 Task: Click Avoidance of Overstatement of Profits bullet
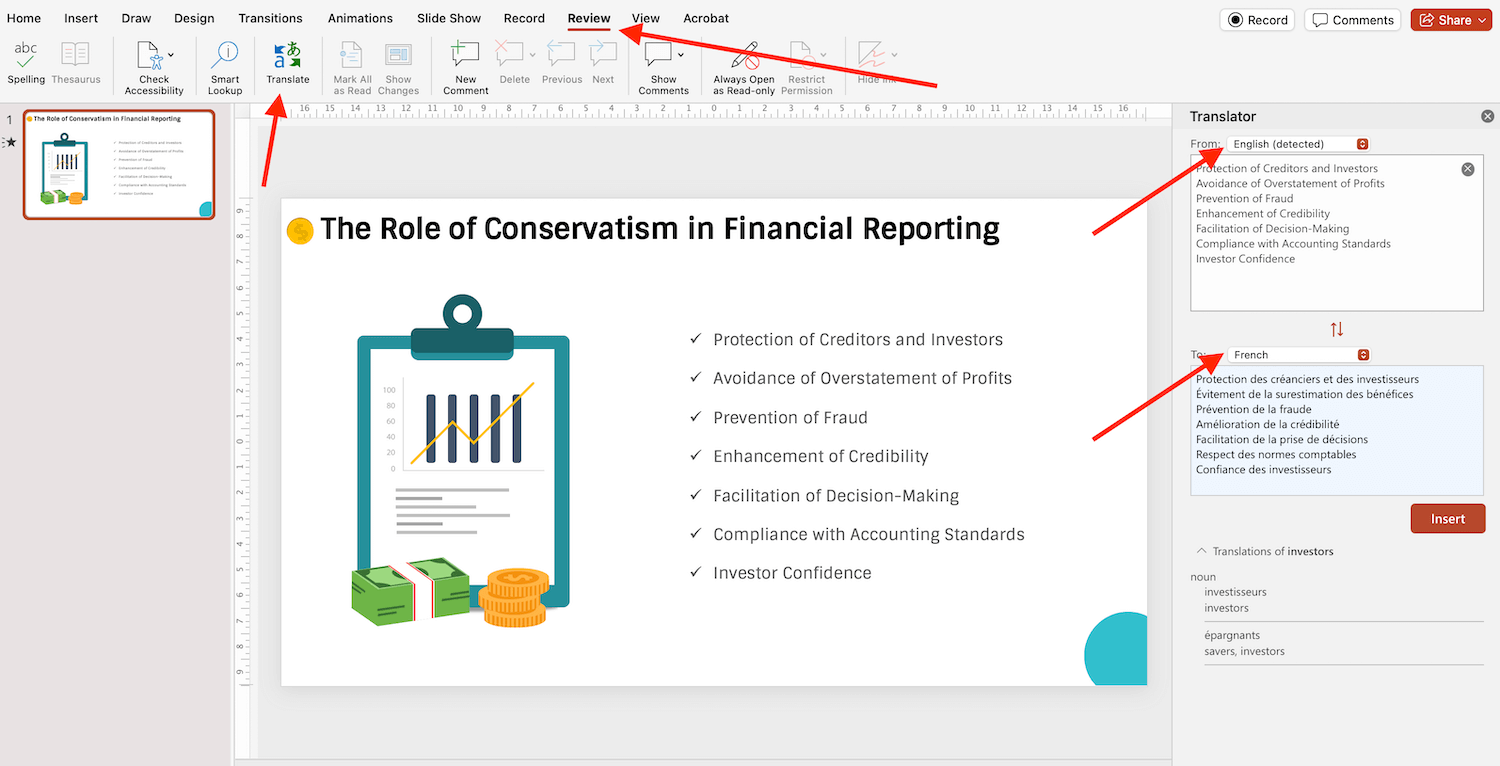[862, 378]
